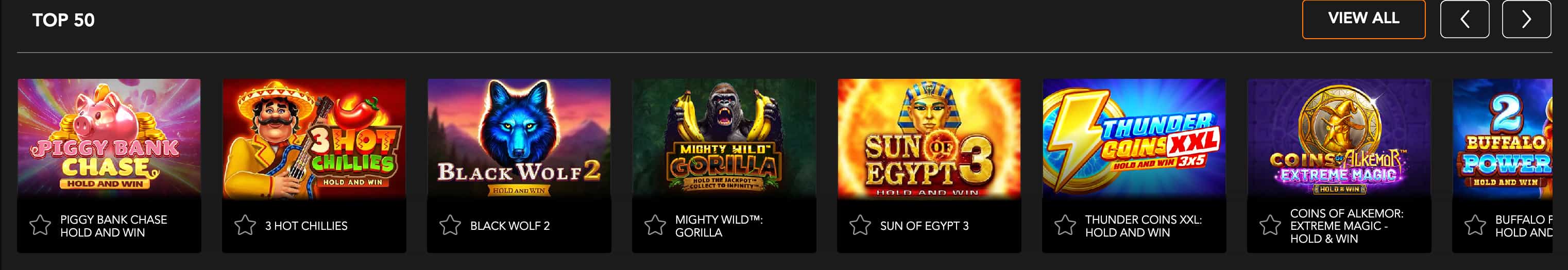Launch 3 Hot Chillies game image
The height and width of the screenshot is (270, 1568).
point(314,138)
